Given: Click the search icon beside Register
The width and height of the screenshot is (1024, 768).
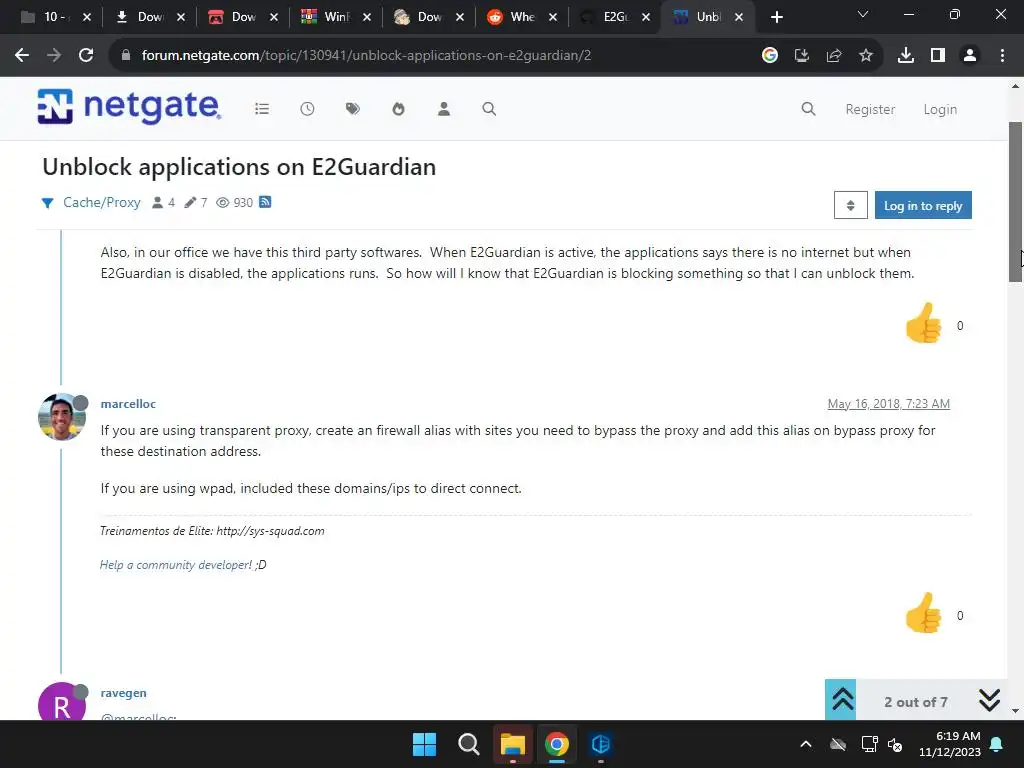Looking at the screenshot, I should [x=808, y=109].
